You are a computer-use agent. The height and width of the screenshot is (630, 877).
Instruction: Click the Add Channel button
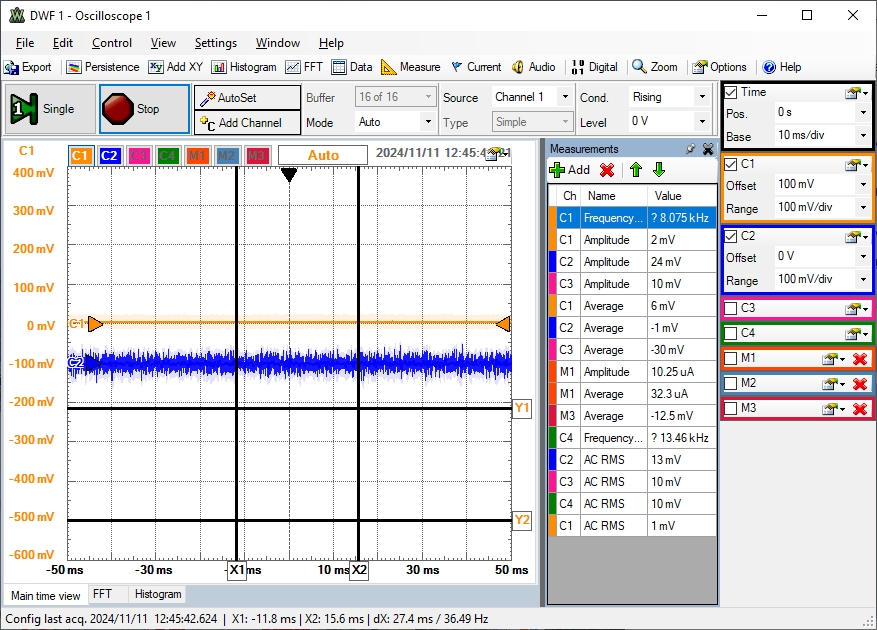[x=247, y=123]
